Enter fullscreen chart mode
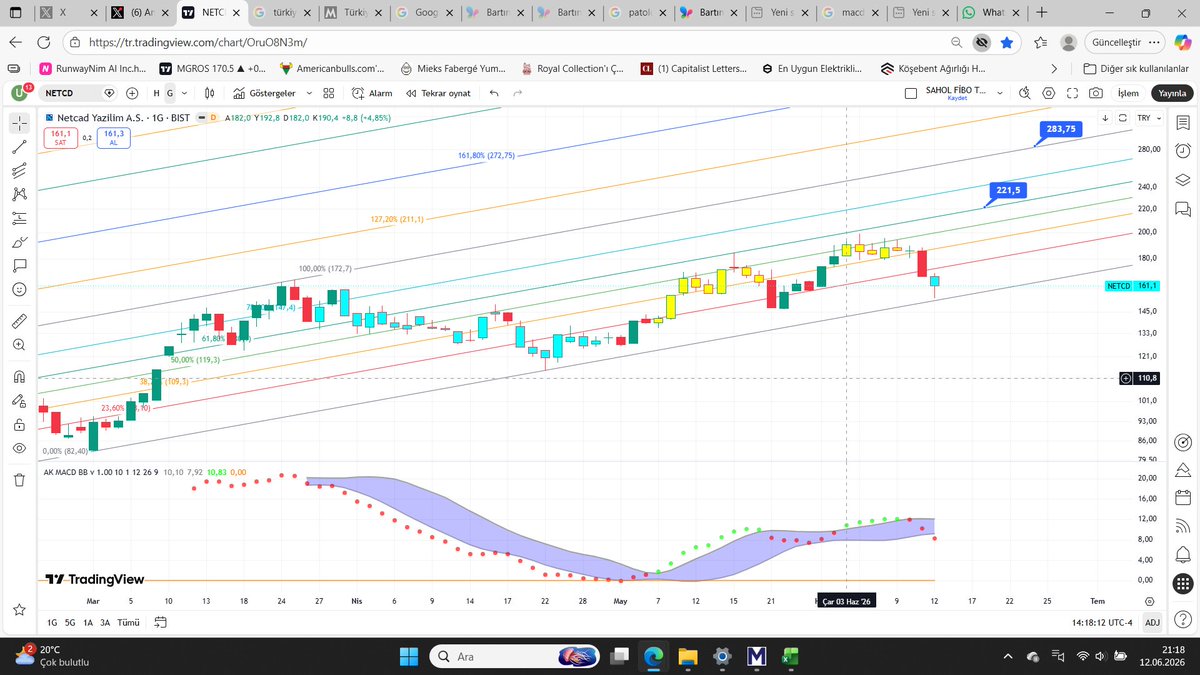The width and height of the screenshot is (1200, 675). coord(1072,92)
